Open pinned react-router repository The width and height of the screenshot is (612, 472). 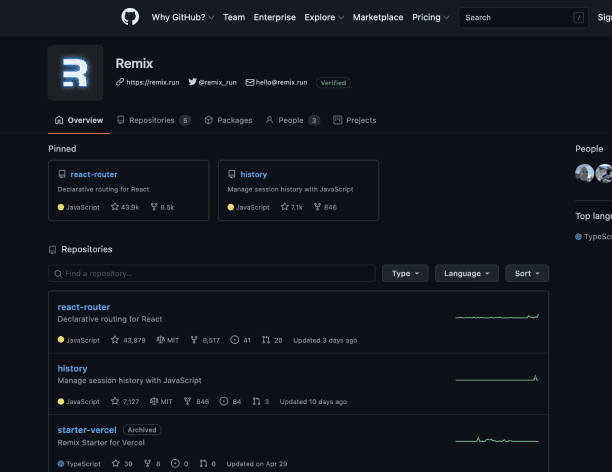pos(94,175)
